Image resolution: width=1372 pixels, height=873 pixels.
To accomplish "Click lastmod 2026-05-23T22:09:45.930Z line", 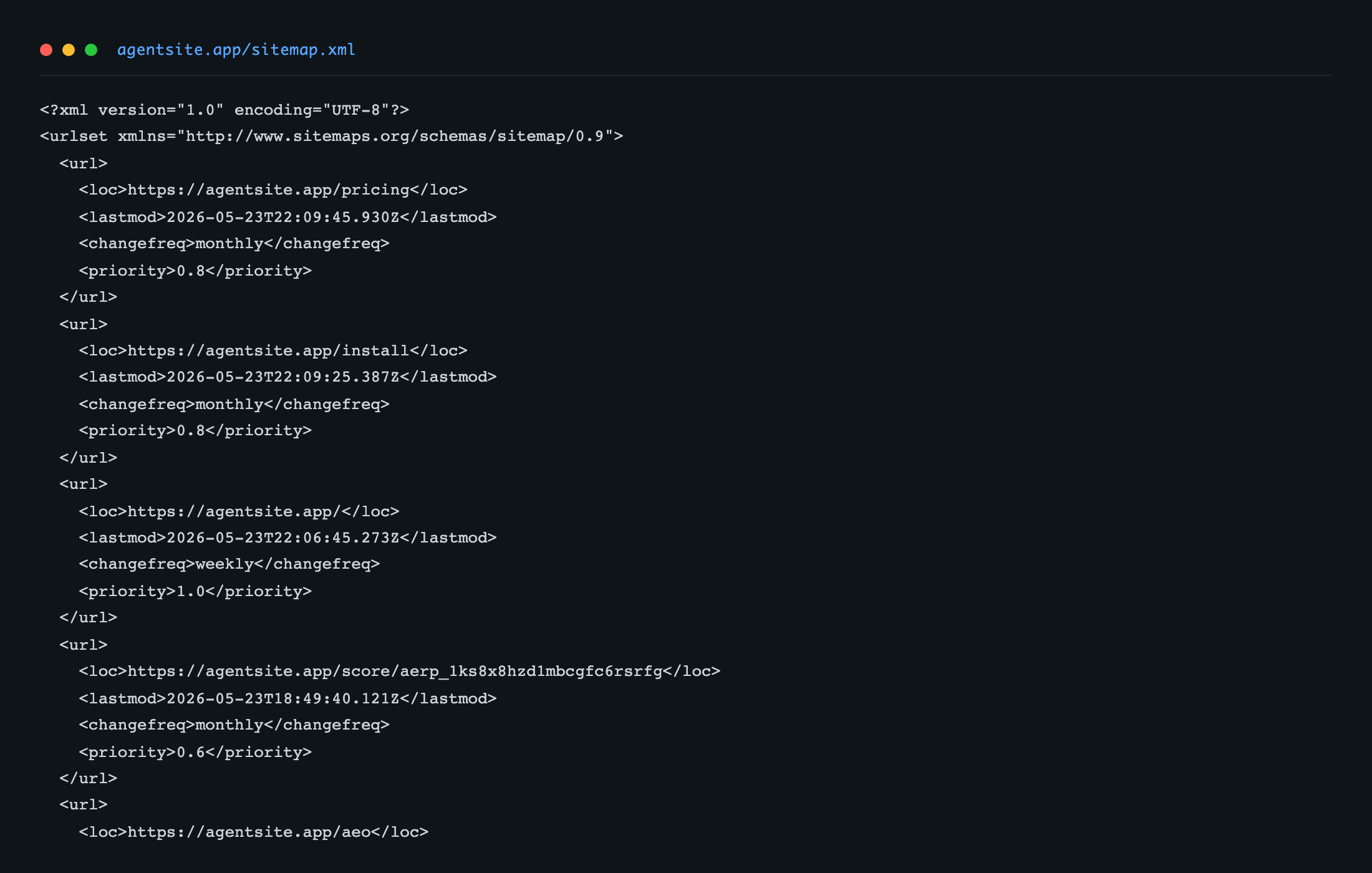I will pyautogui.click(x=287, y=217).
